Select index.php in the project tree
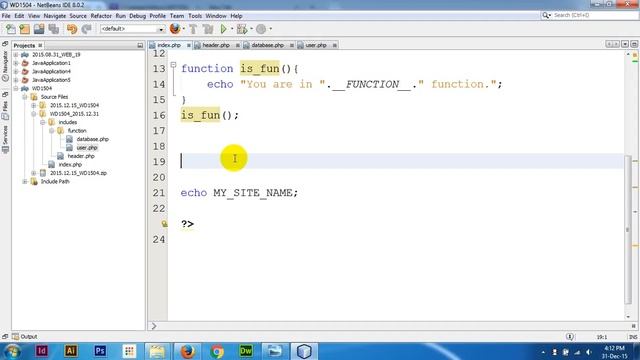 point(70,164)
